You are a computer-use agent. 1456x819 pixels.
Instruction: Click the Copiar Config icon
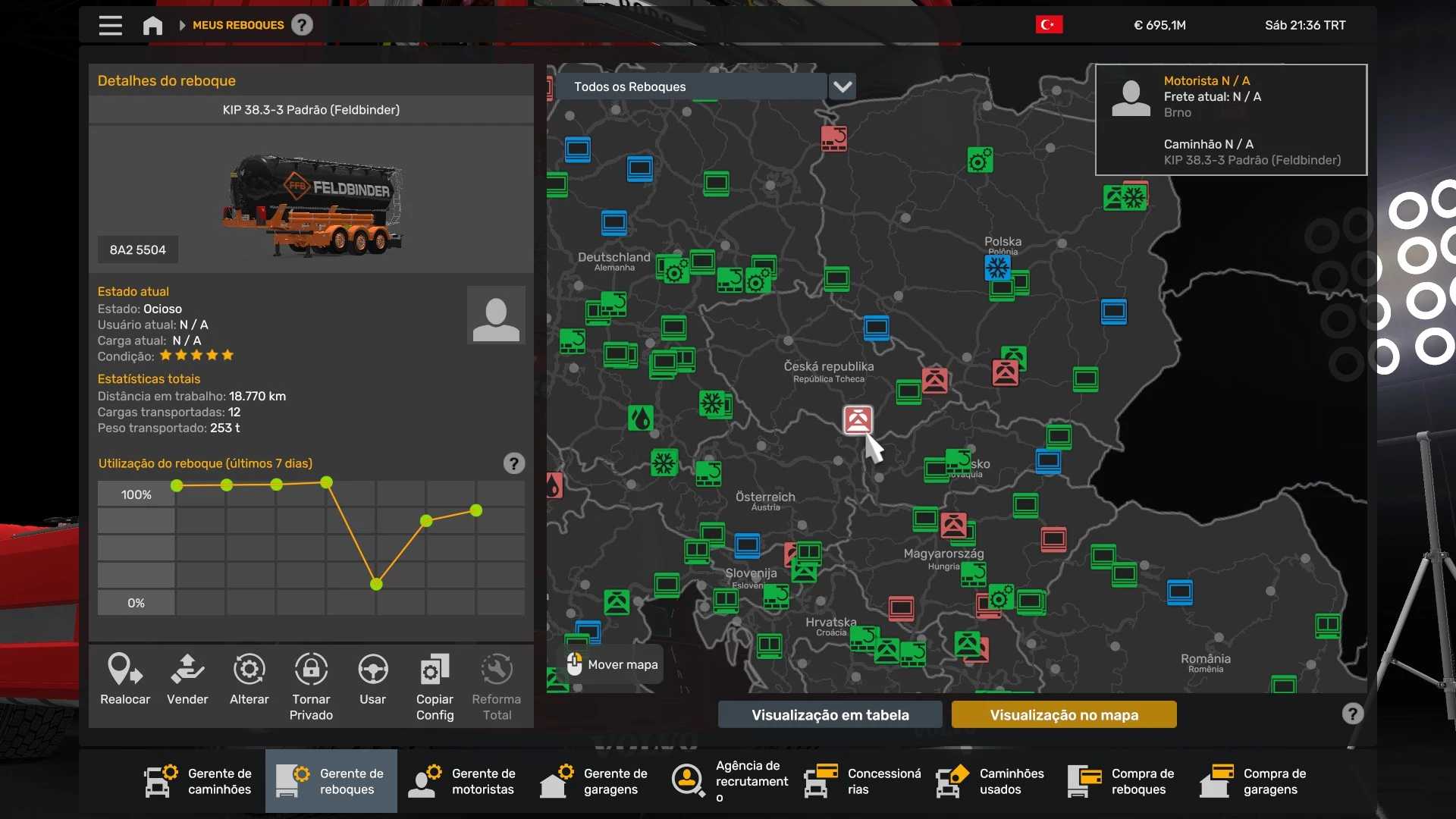coord(435,670)
